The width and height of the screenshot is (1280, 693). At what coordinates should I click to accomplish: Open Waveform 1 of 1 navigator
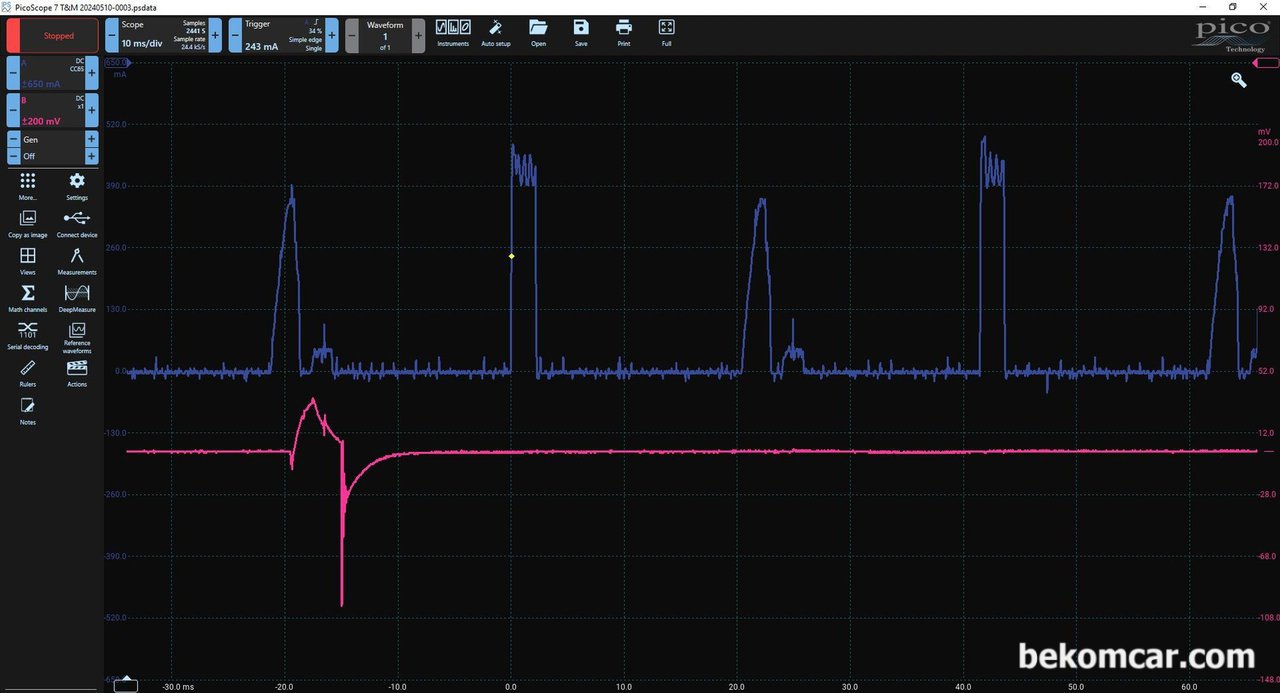pyautogui.click(x=385, y=35)
